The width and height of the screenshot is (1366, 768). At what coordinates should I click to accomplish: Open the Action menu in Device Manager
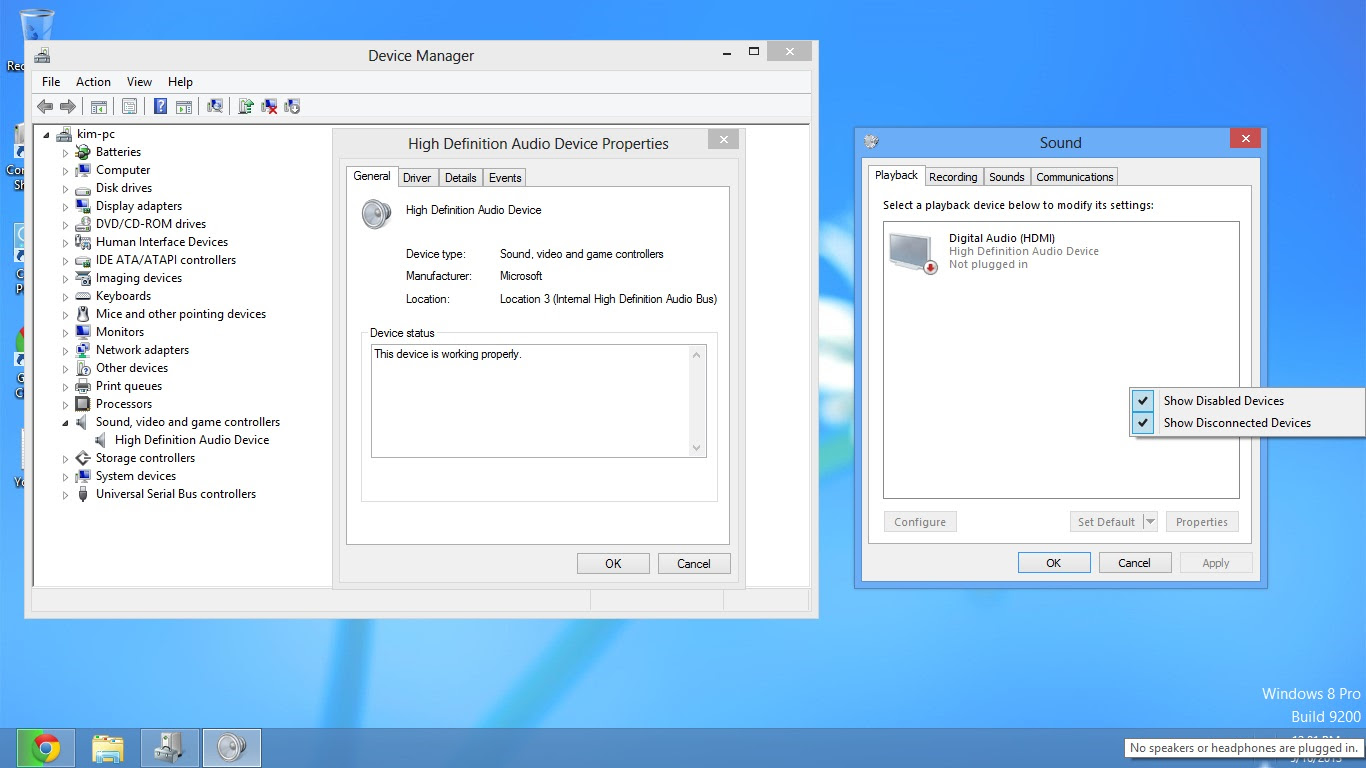click(x=93, y=82)
